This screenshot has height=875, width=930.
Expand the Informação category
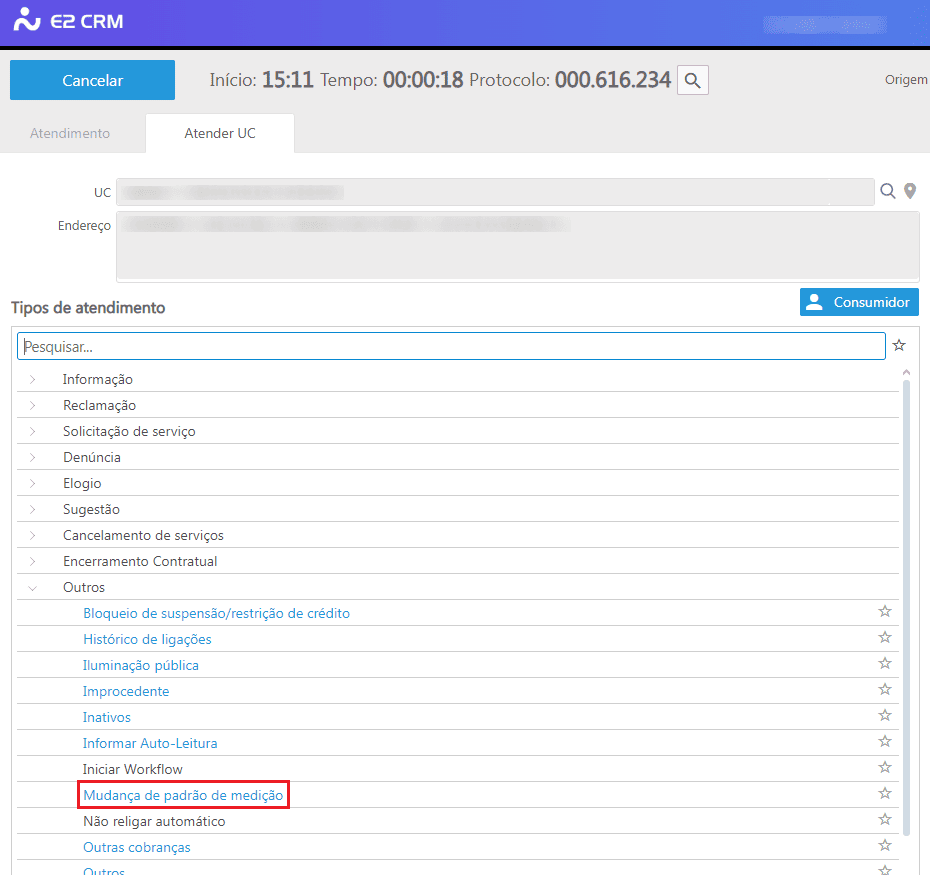33,379
